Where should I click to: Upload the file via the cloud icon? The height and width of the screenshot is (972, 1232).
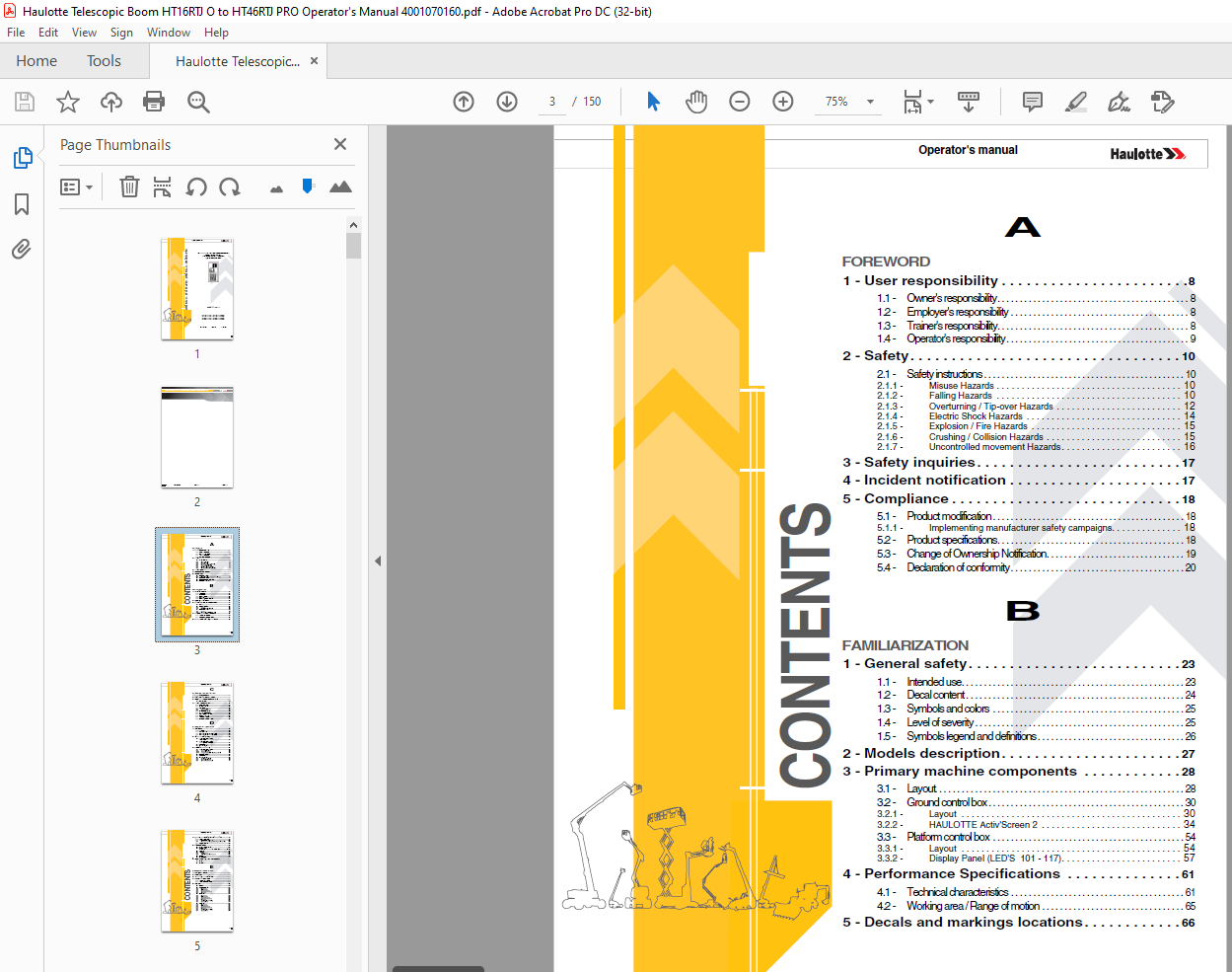coord(111,102)
